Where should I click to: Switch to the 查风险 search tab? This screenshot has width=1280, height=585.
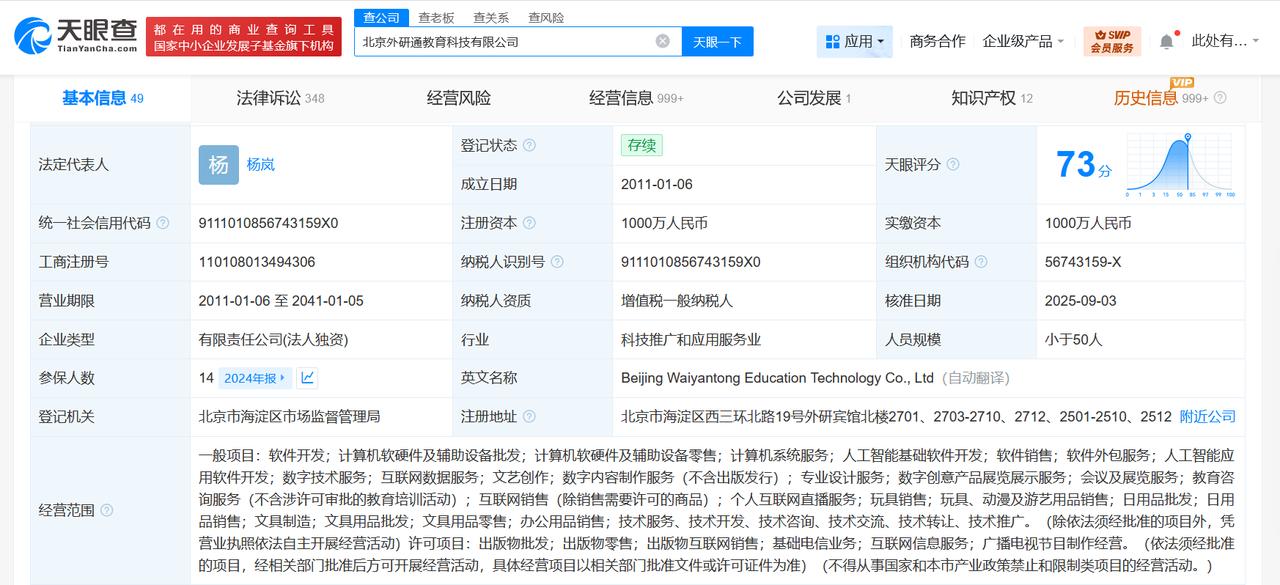546,17
